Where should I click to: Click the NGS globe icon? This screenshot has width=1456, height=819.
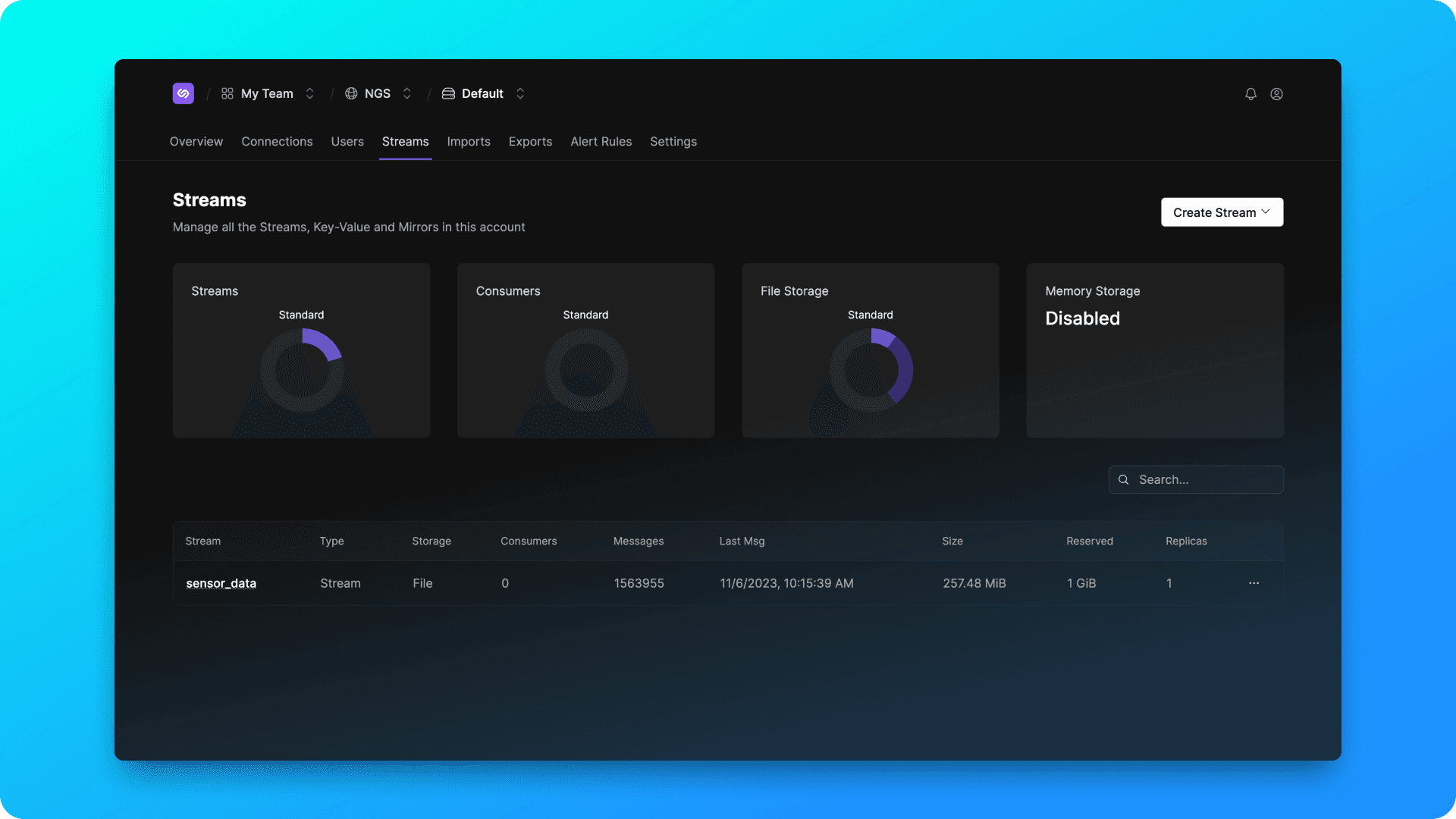coord(351,93)
